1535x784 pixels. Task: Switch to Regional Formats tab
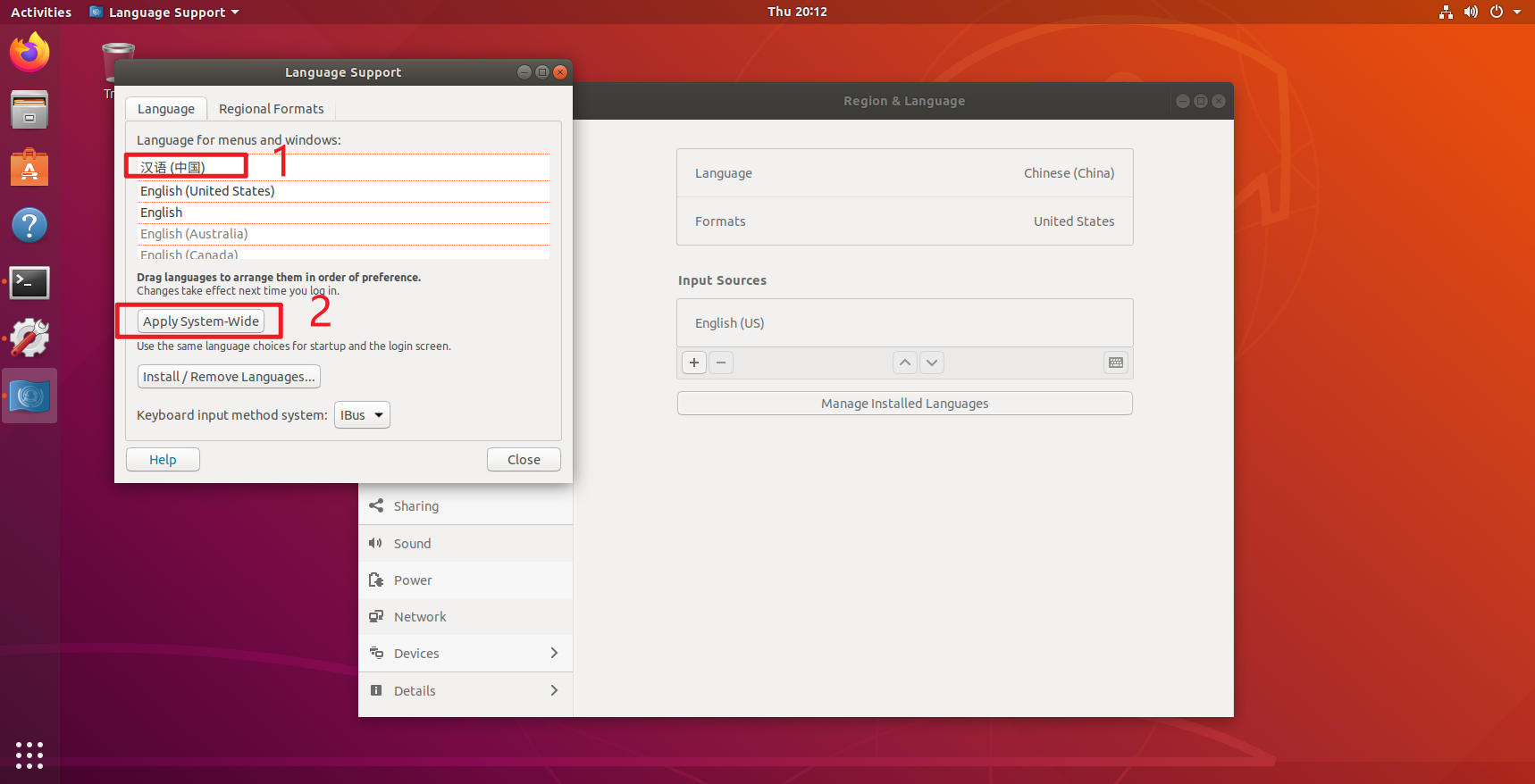click(272, 109)
